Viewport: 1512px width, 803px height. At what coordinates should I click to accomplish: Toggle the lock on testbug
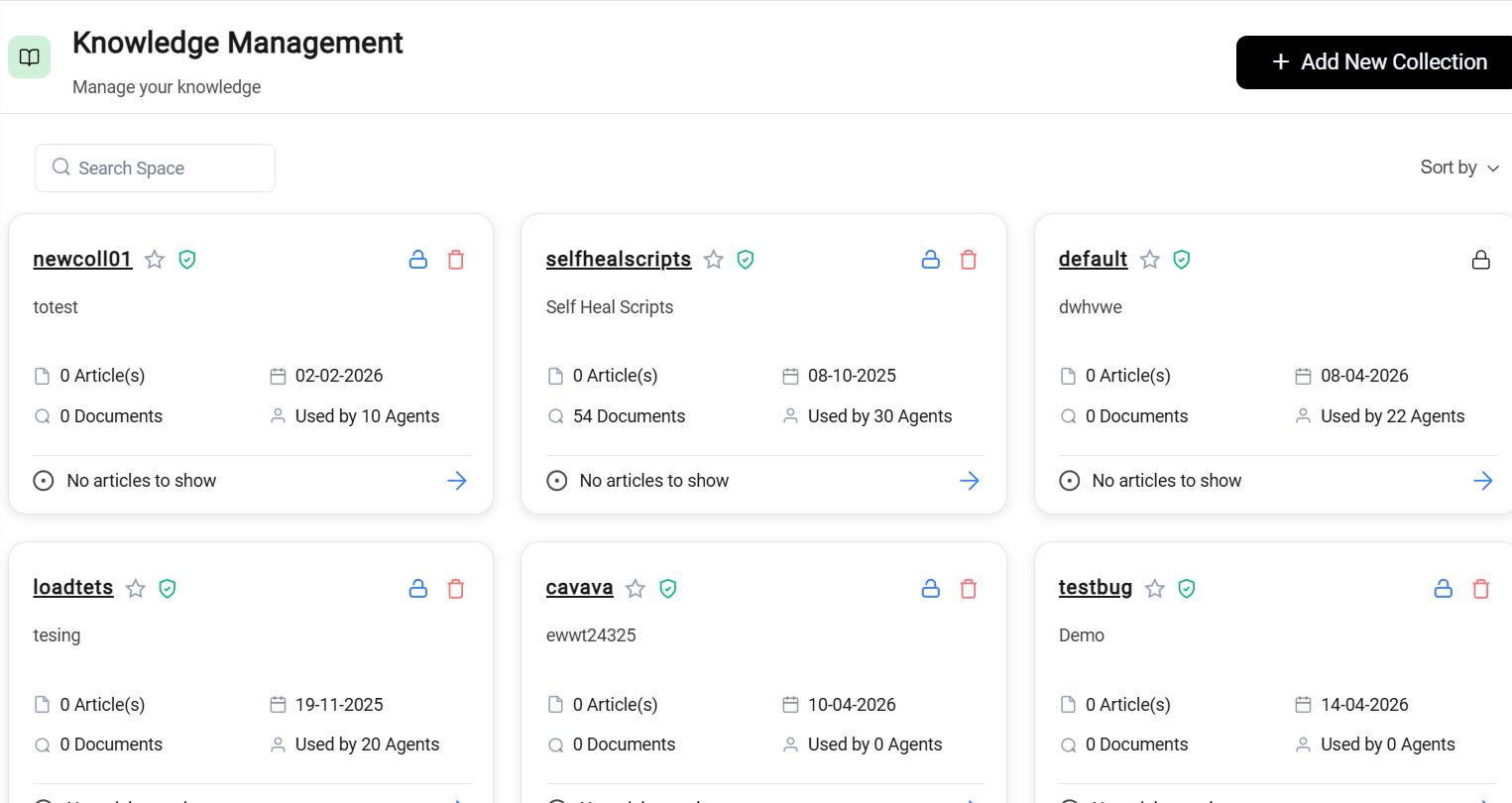(1444, 589)
